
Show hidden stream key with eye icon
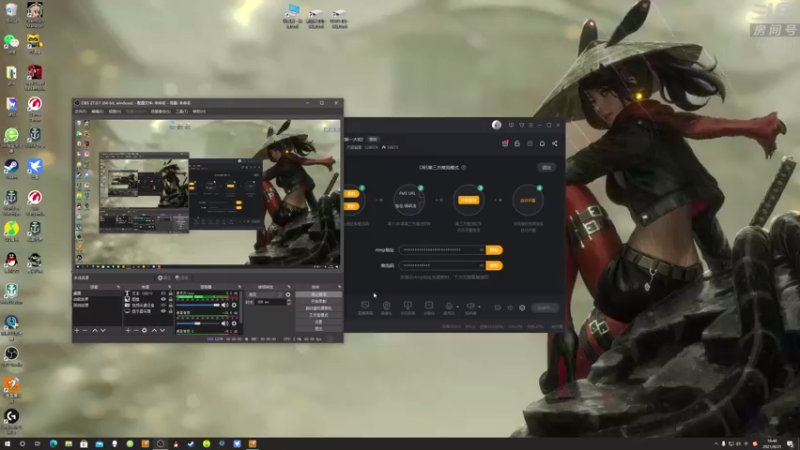click(482, 265)
